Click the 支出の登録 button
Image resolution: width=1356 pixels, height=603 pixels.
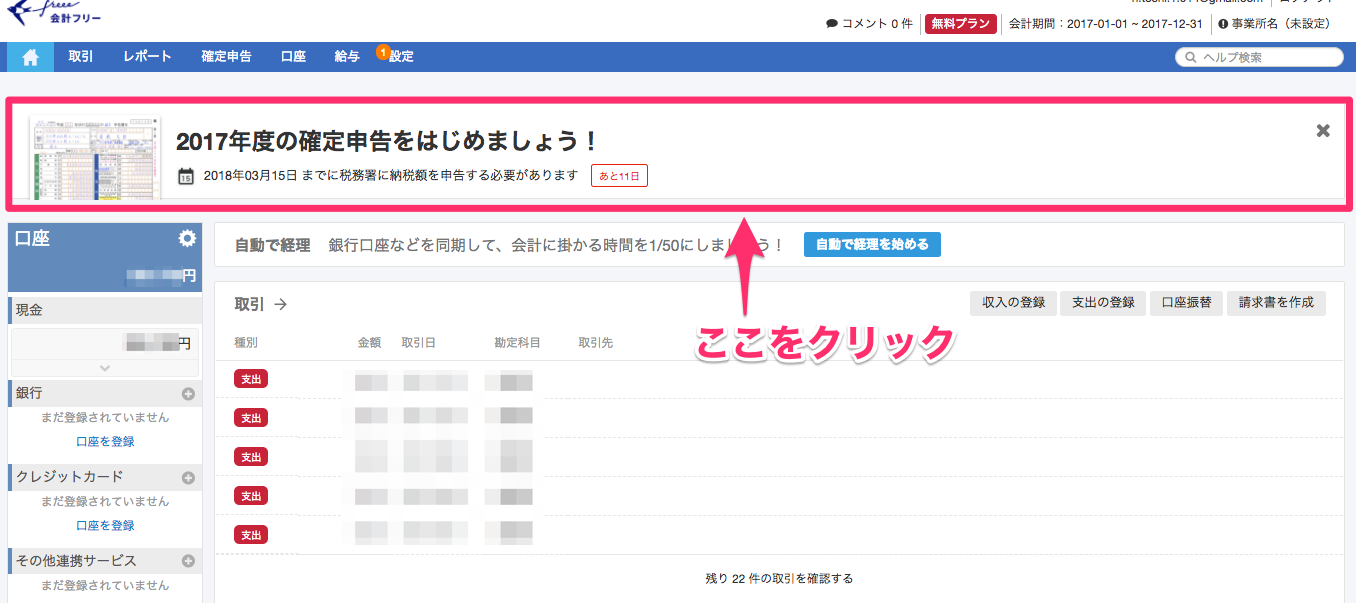pos(1102,303)
